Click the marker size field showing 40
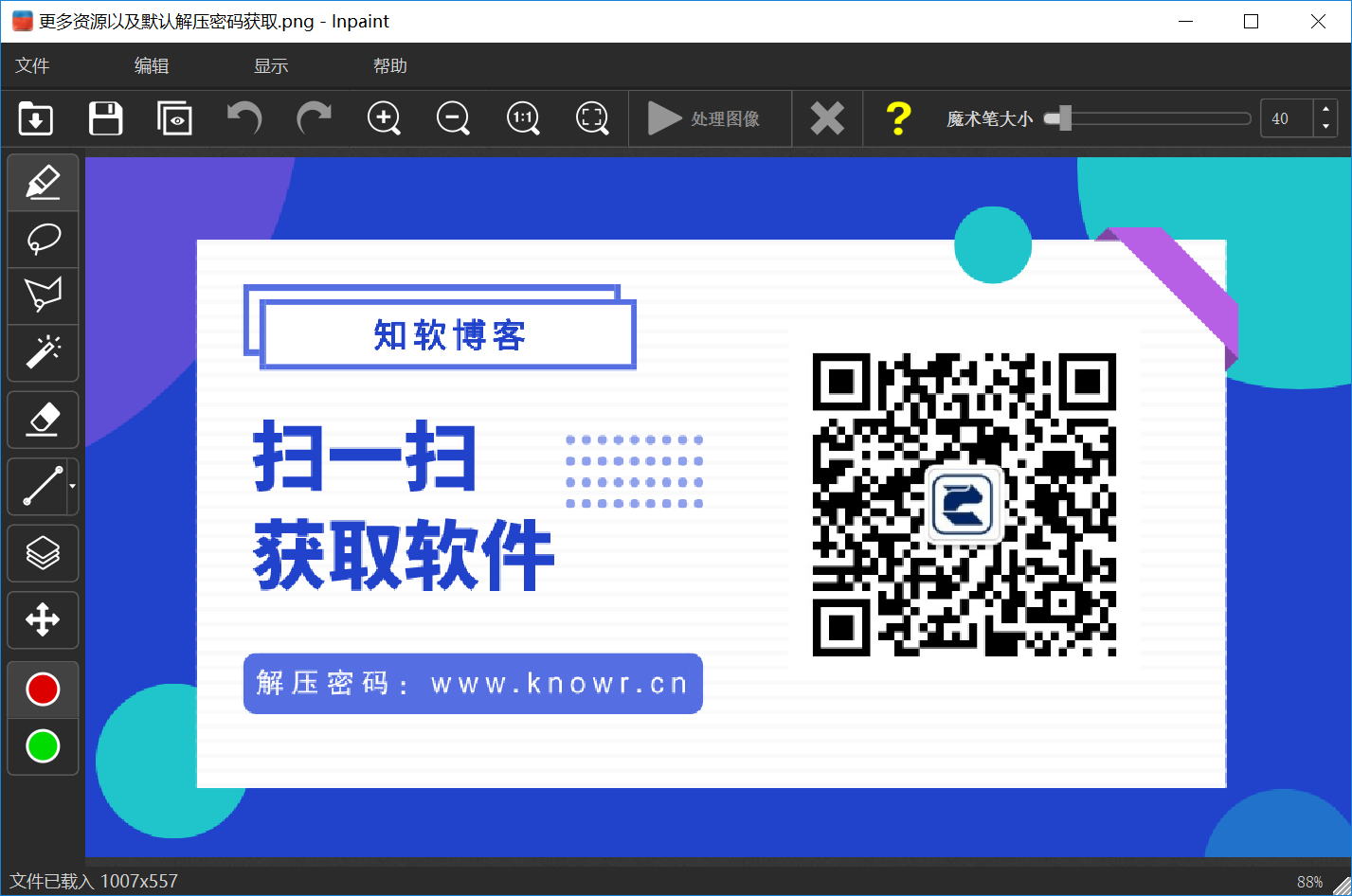Screen dimensions: 1352x896 [1287, 118]
